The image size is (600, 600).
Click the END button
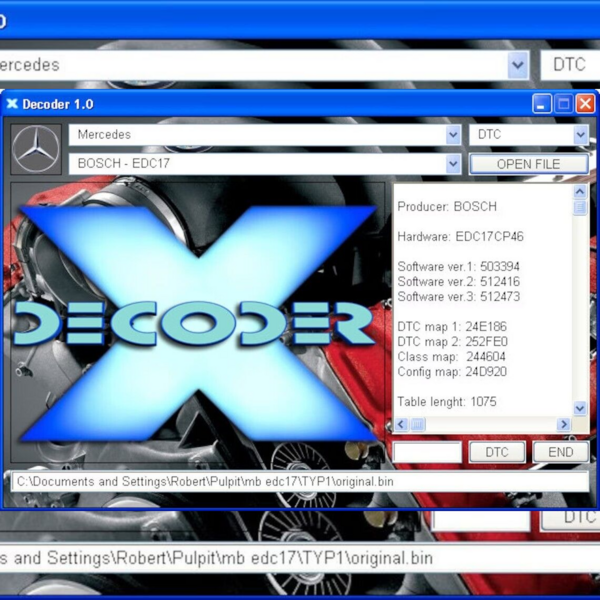point(560,452)
